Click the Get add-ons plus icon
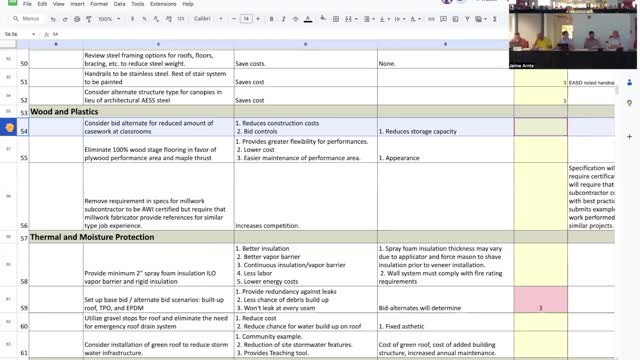This screenshot has height=360, width=640. coord(629,137)
